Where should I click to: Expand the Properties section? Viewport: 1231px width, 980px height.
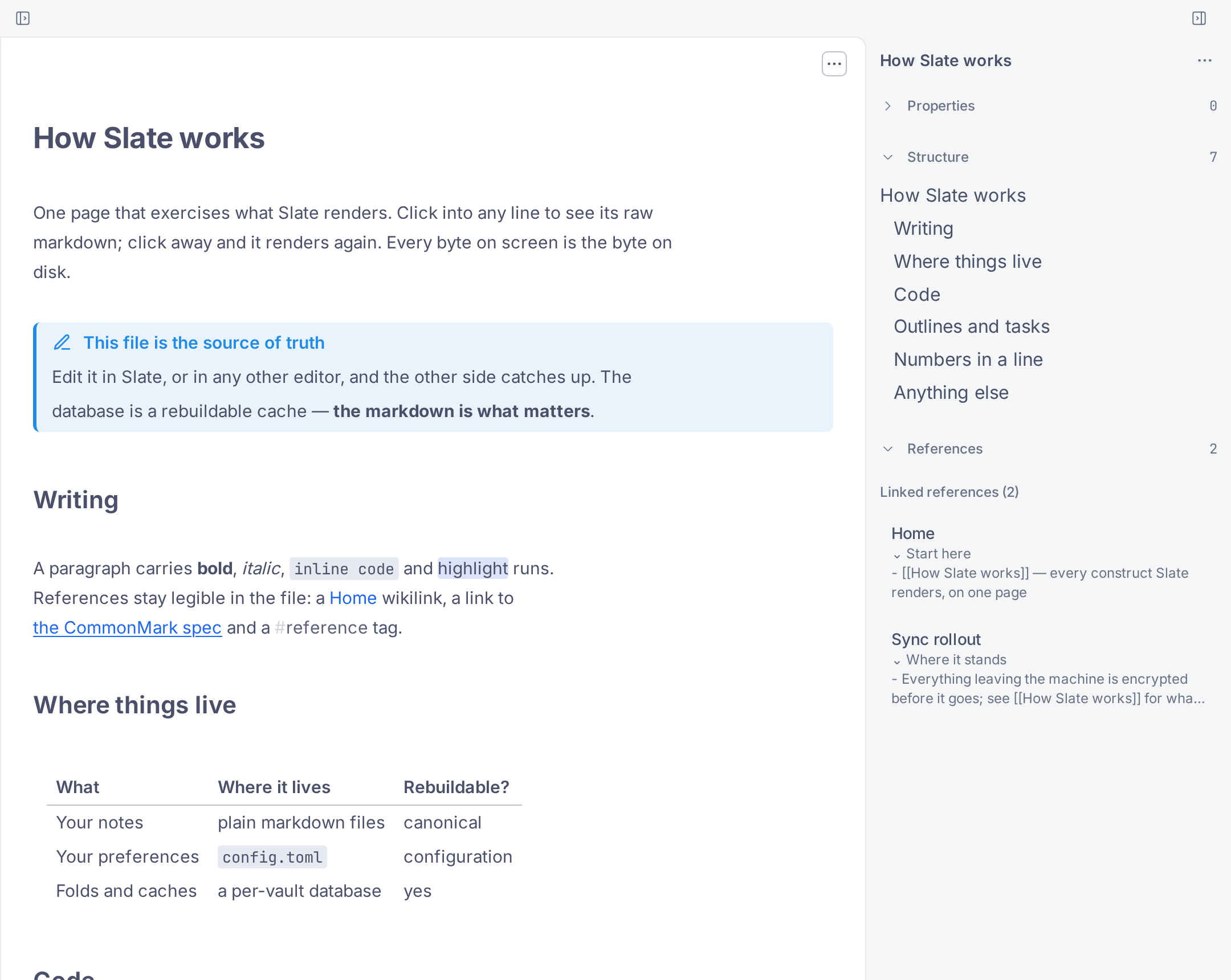pos(888,106)
